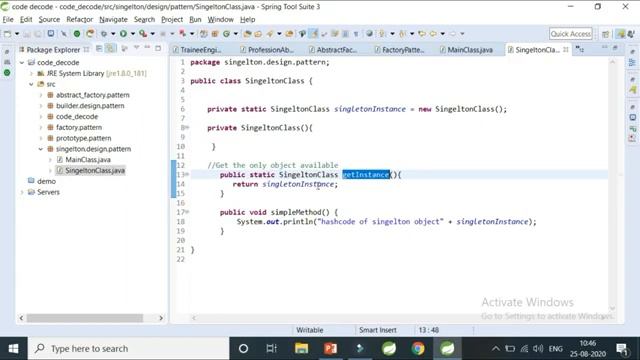The width and height of the screenshot is (640, 360).
Task: Click the Skip All Breakpoints icon
Action: click(x=64, y=34)
